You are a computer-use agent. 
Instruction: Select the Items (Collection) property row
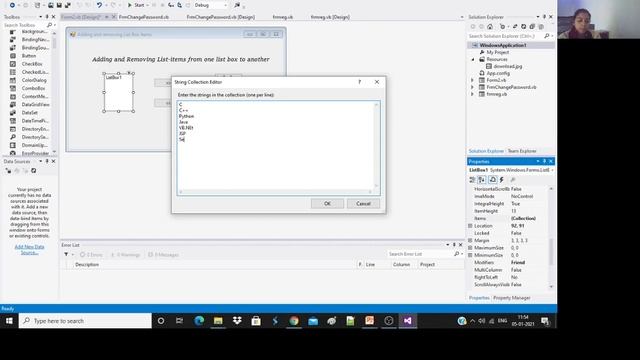tap(509, 219)
